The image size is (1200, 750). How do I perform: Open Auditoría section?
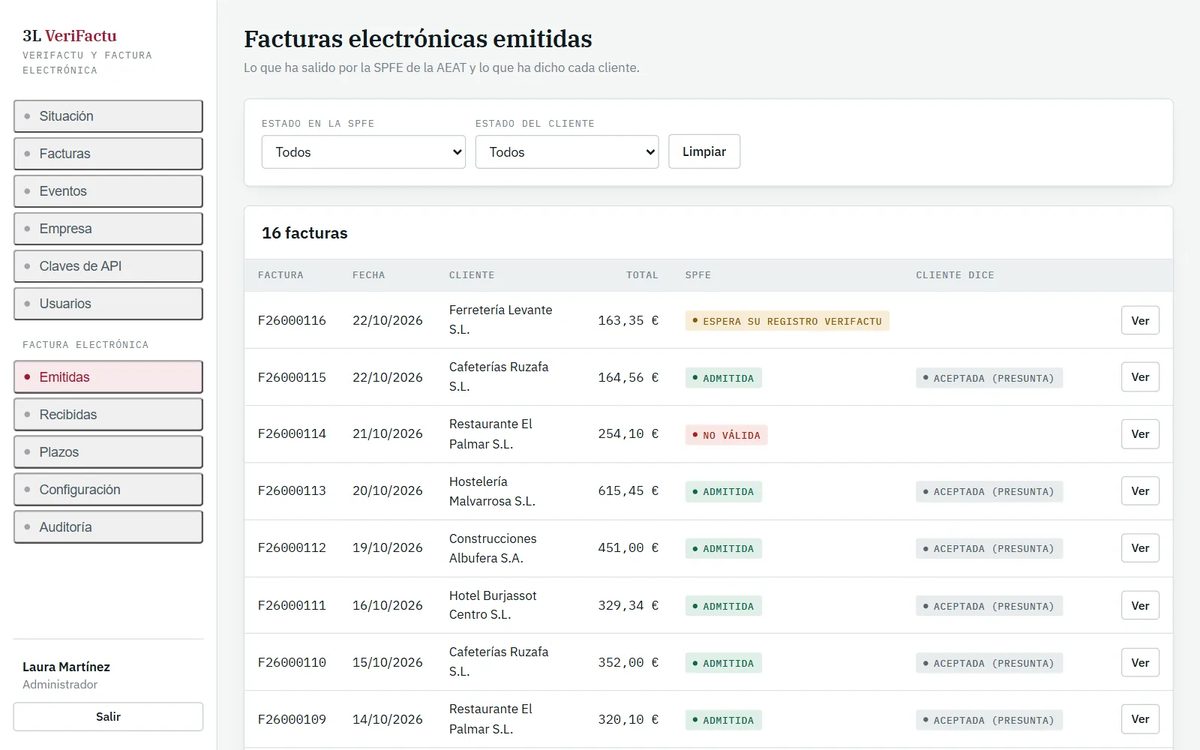(x=108, y=527)
